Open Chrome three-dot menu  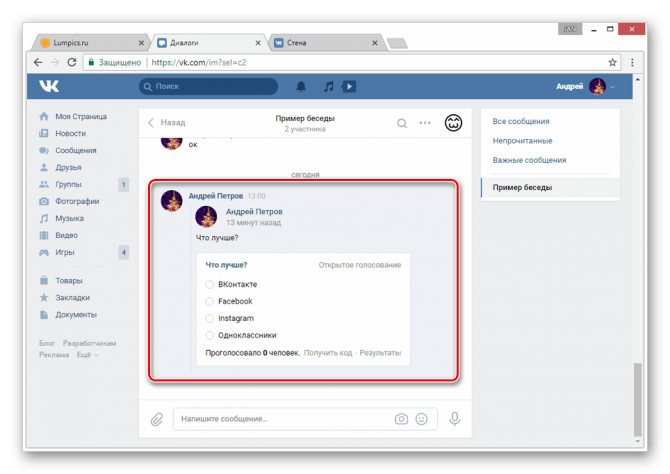[632, 62]
